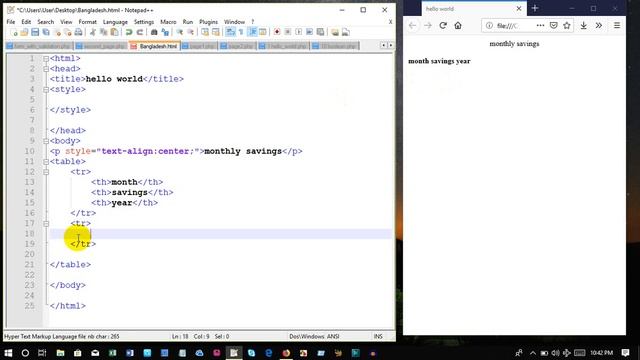Click the Zoom In toolbar icon

(179, 32)
